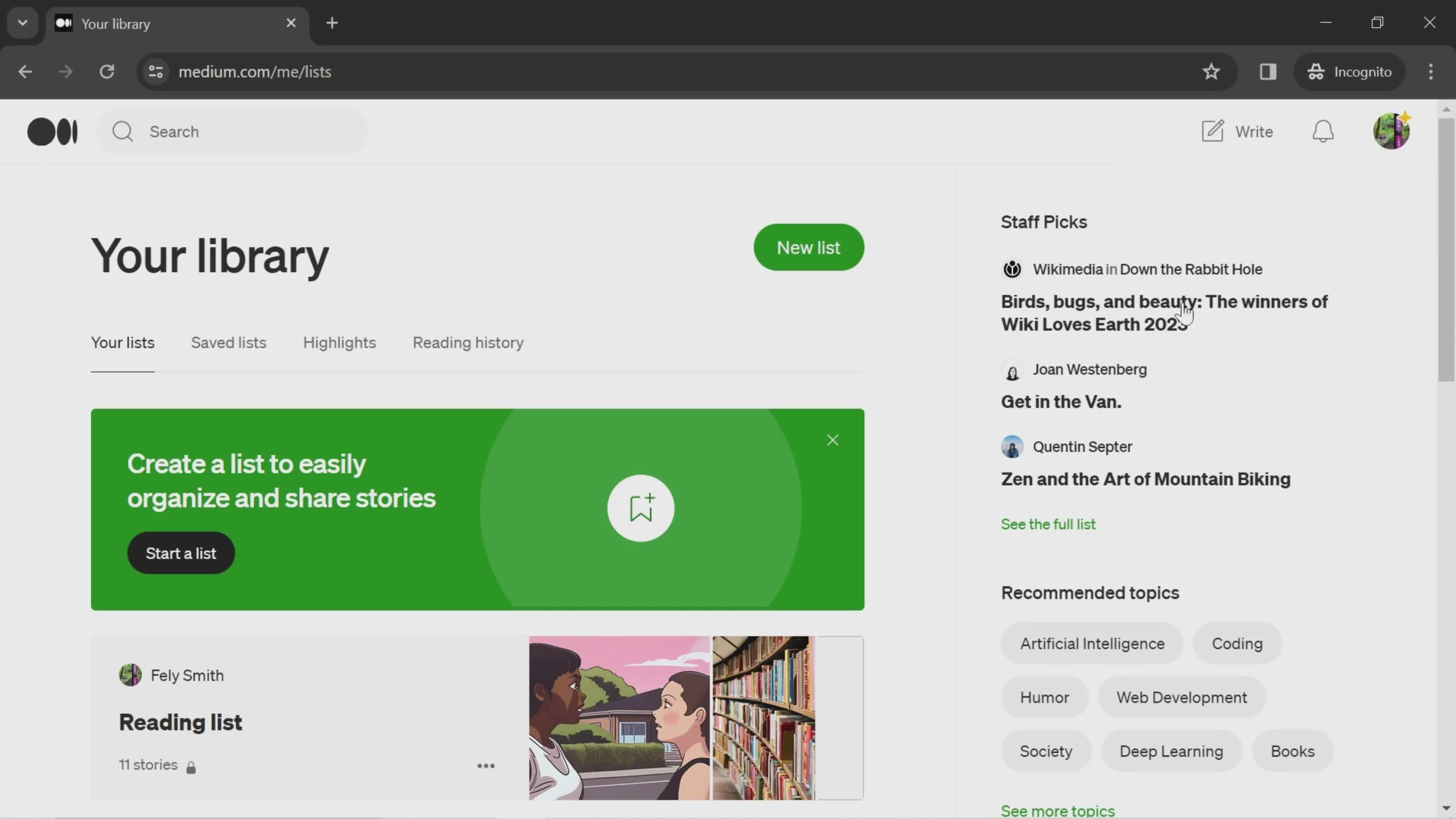Select the Coding topic tag
1456x819 pixels.
[x=1237, y=644]
